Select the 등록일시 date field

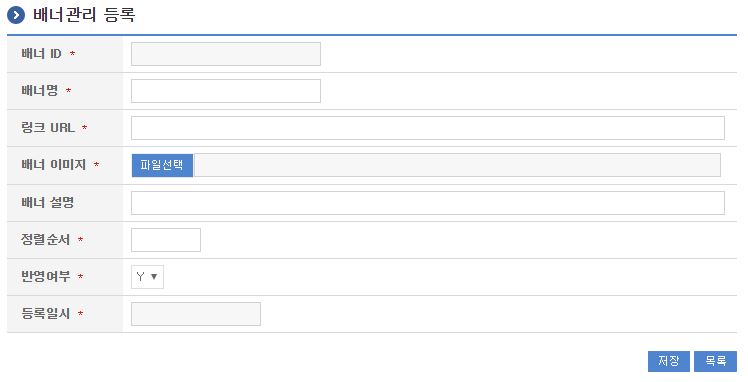point(196,314)
